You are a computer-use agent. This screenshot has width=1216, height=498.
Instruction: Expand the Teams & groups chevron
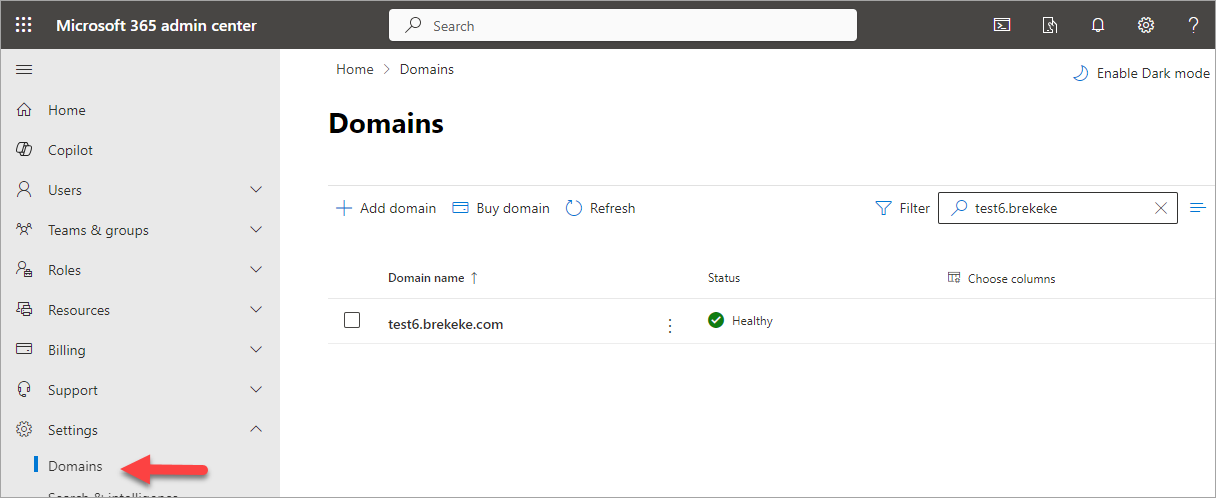tap(256, 229)
